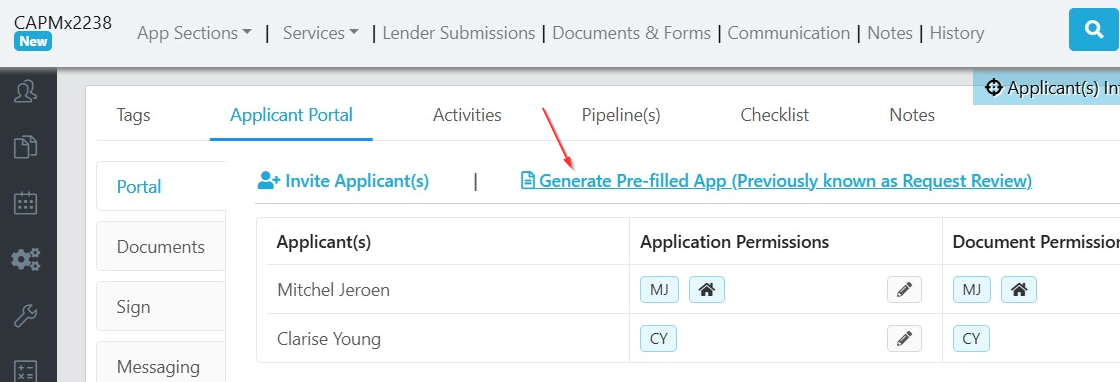Switch to the Checklist tab
The width and height of the screenshot is (1120, 382).
(x=774, y=115)
